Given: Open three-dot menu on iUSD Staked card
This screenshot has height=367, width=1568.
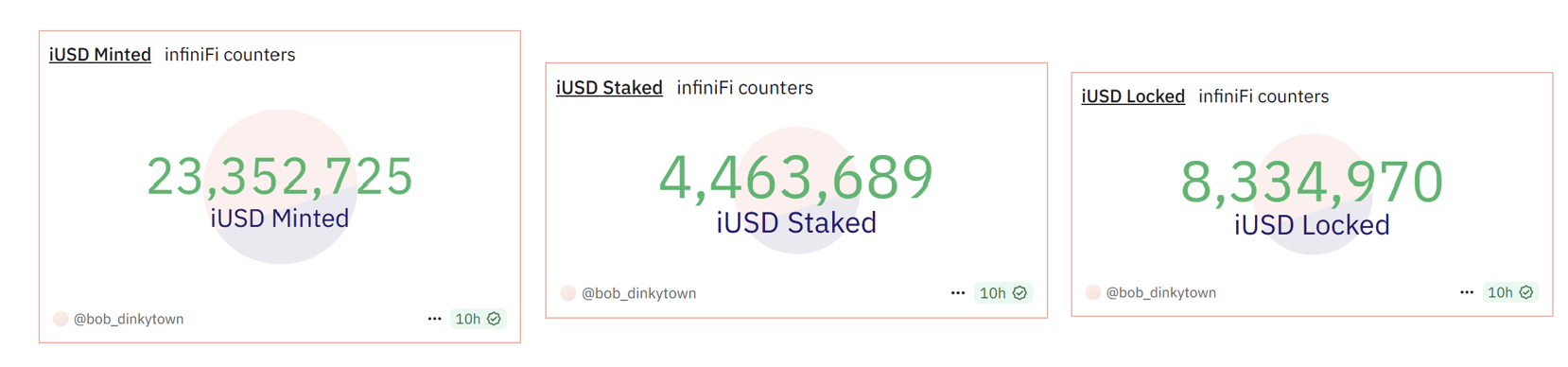Looking at the screenshot, I should point(958,293).
